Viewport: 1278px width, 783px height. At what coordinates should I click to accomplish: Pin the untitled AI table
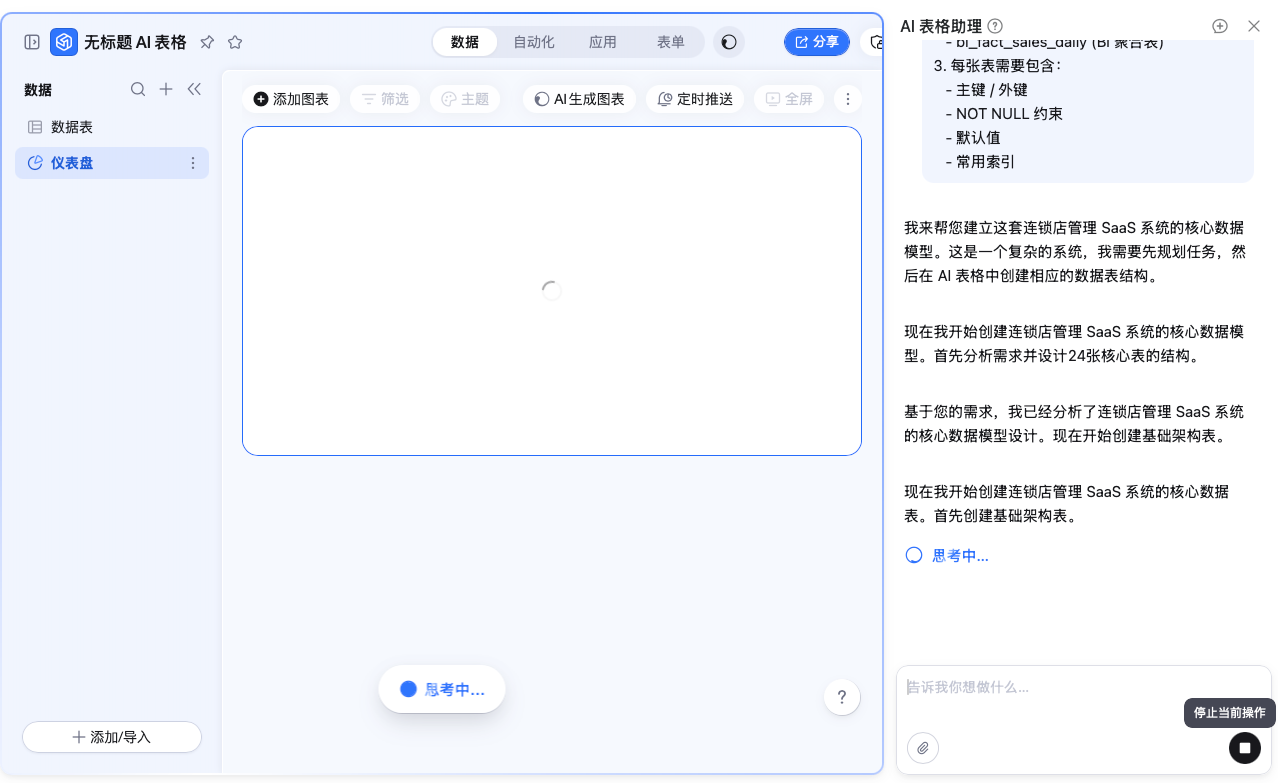pyautogui.click(x=207, y=42)
